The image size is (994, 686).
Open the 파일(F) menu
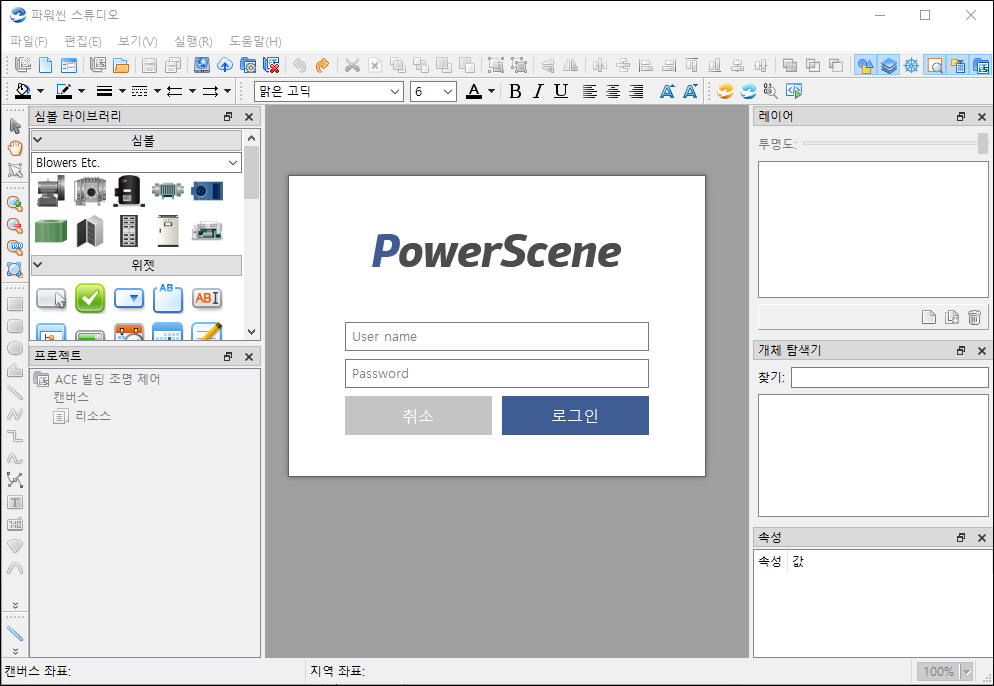(29, 41)
